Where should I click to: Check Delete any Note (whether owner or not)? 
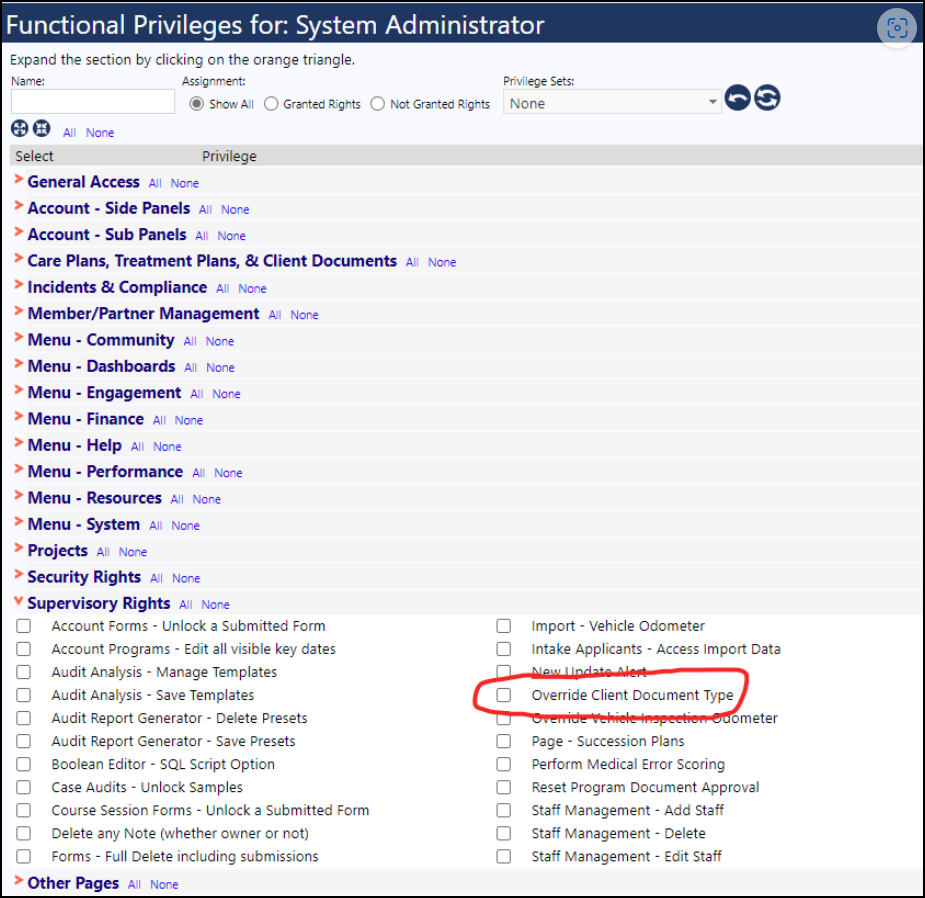coord(24,833)
